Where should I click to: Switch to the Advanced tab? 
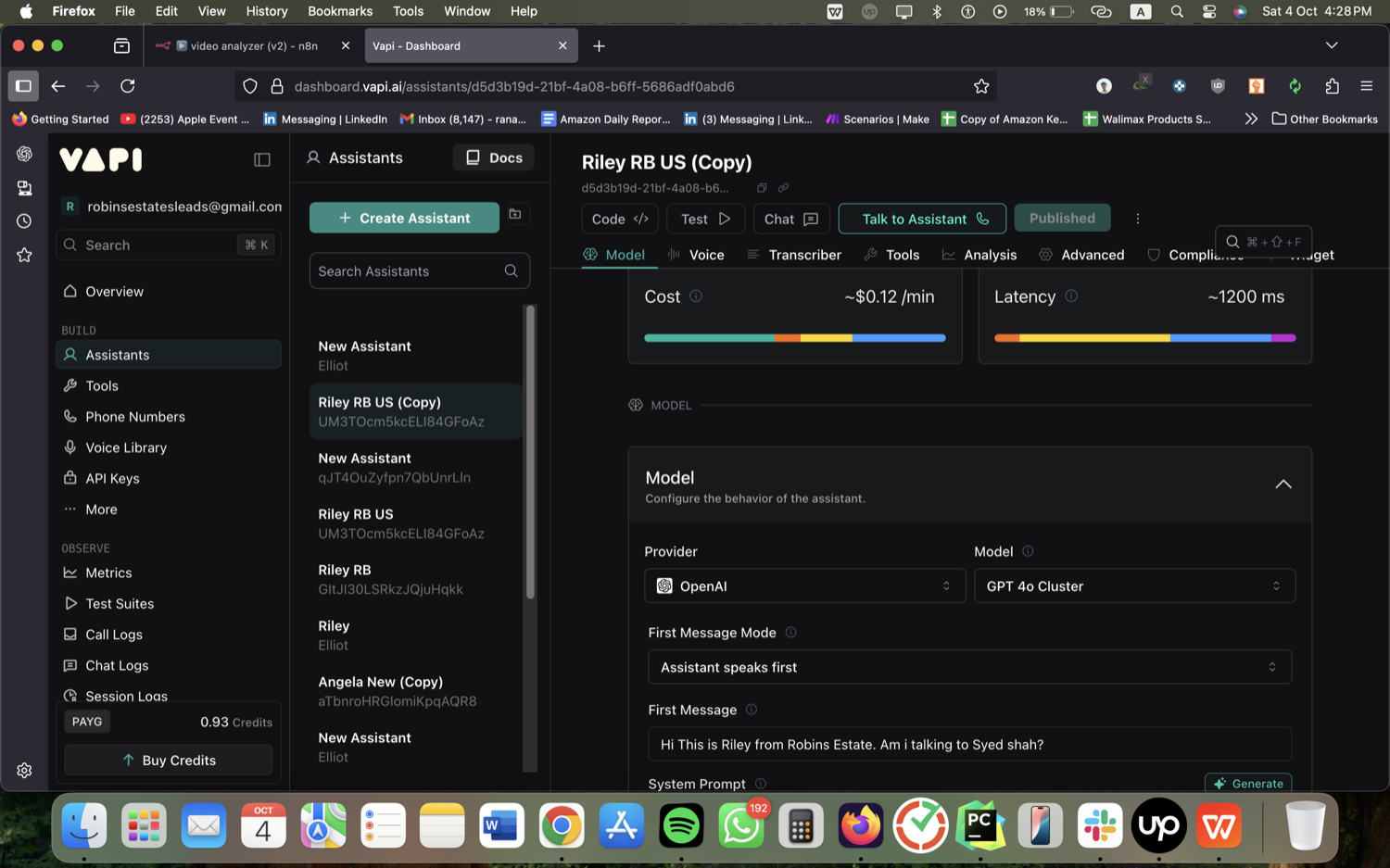coord(1082,255)
